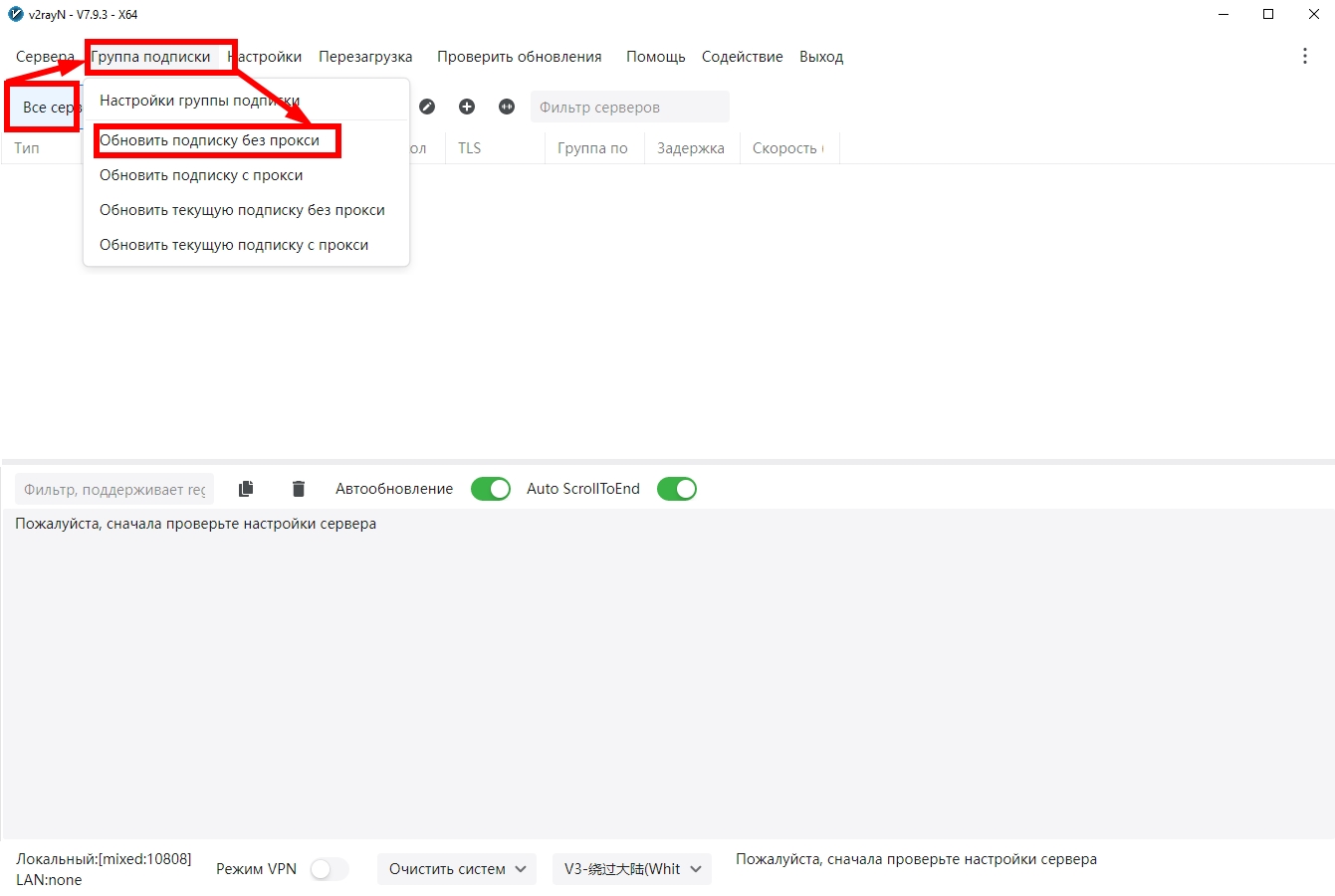Click the log message about server settings
The width and height of the screenshot is (1335, 896).
(195, 524)
